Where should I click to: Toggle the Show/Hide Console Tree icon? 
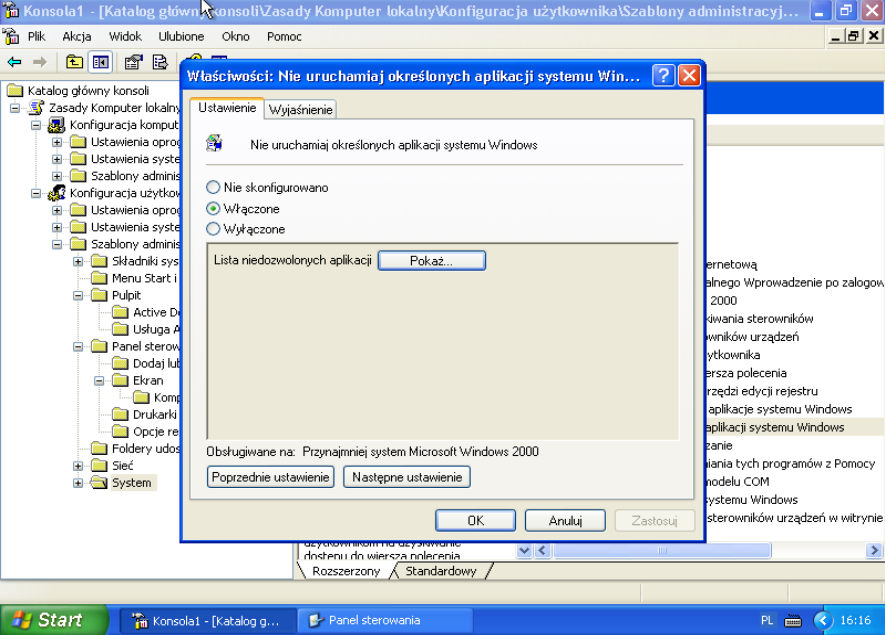tap(100, 62)
